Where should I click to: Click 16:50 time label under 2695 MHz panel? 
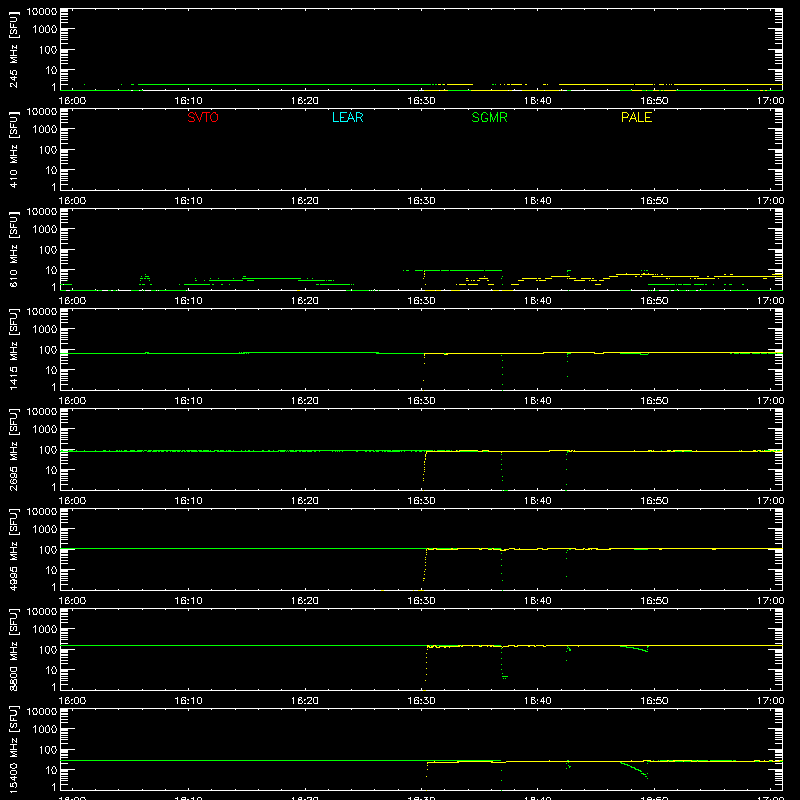pos(654,501)
